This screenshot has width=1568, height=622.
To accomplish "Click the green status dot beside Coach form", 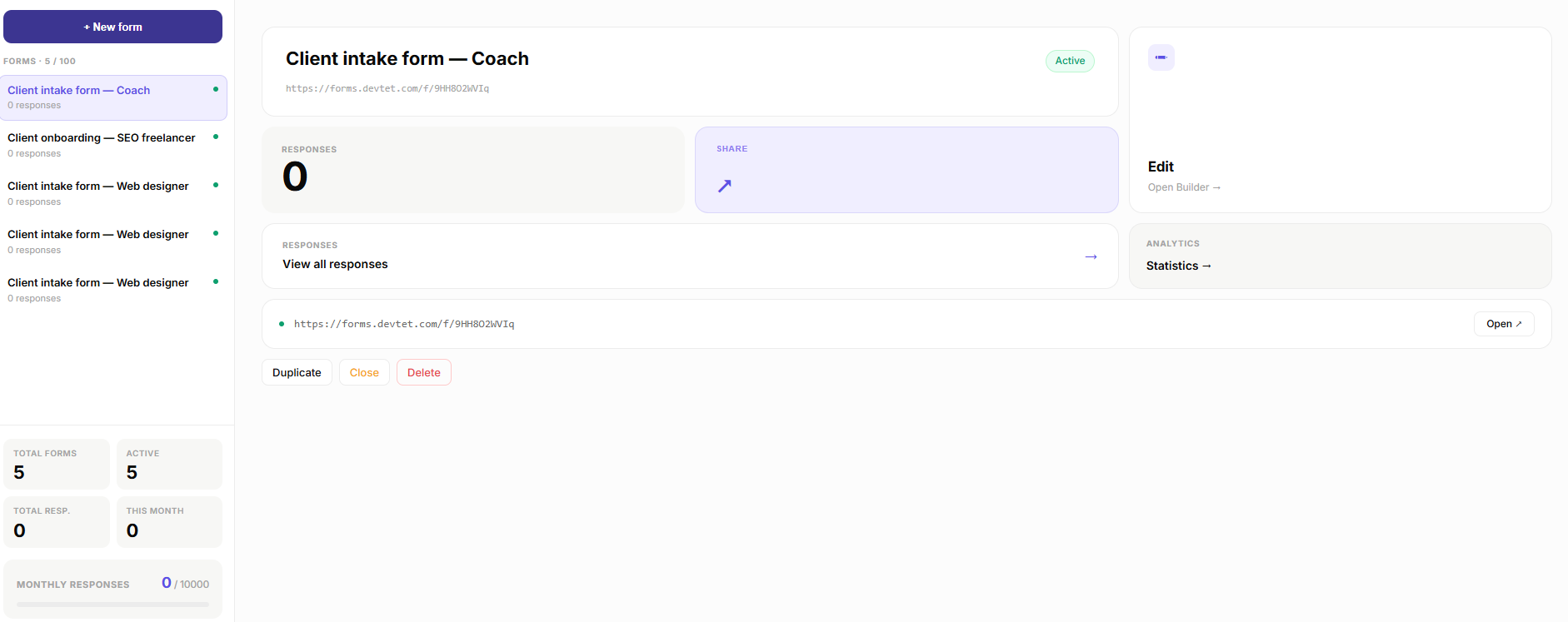I will [216, 89].
